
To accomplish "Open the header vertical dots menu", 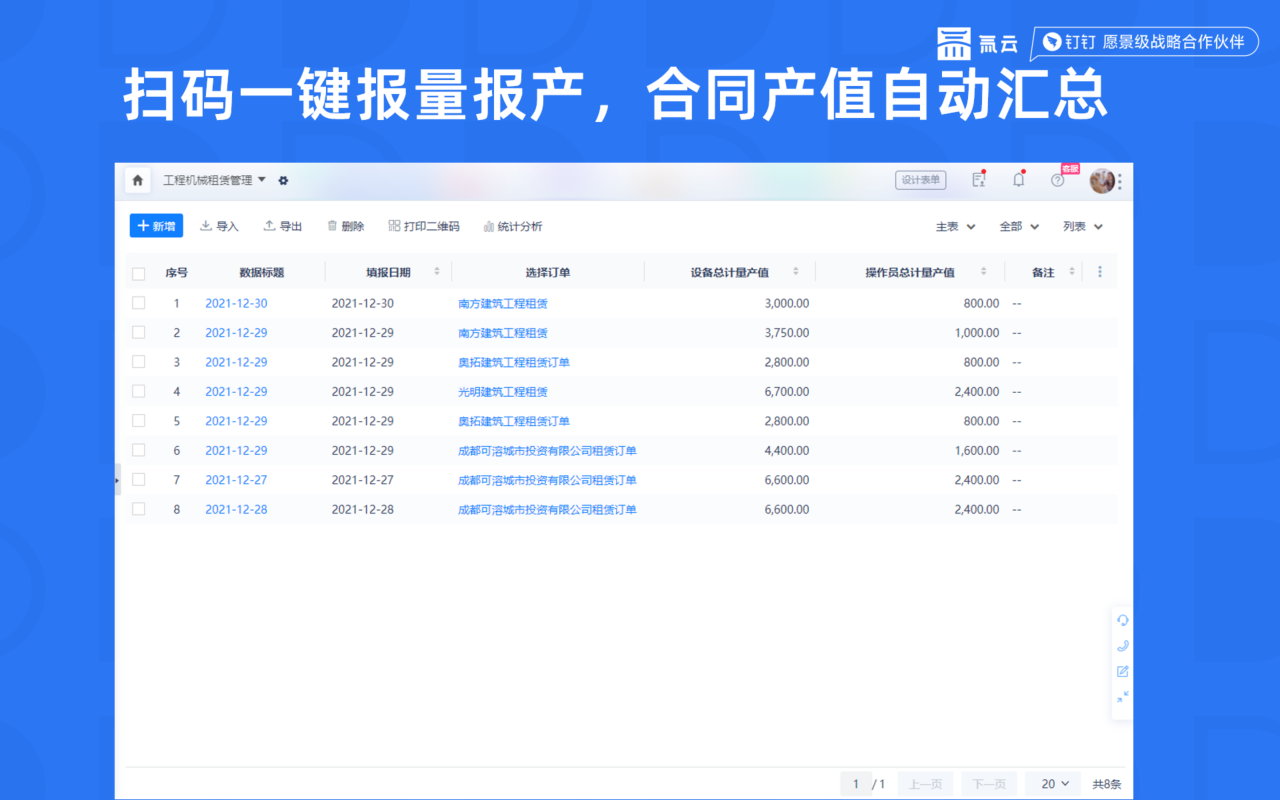I will tap(1120, 181).
